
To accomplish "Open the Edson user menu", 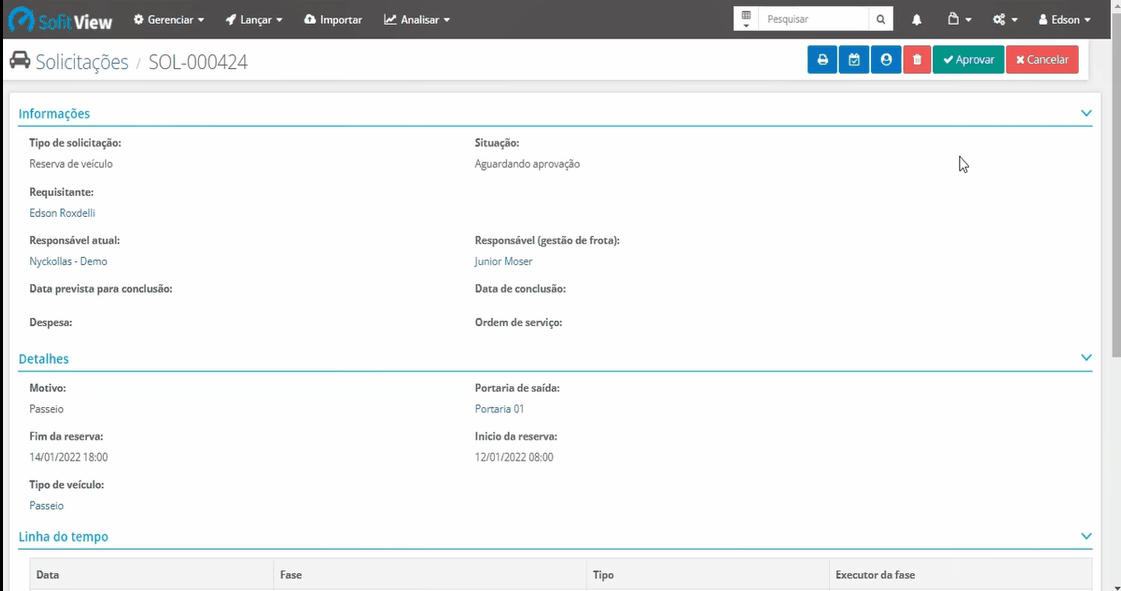I will click(x=1065, y=19).
